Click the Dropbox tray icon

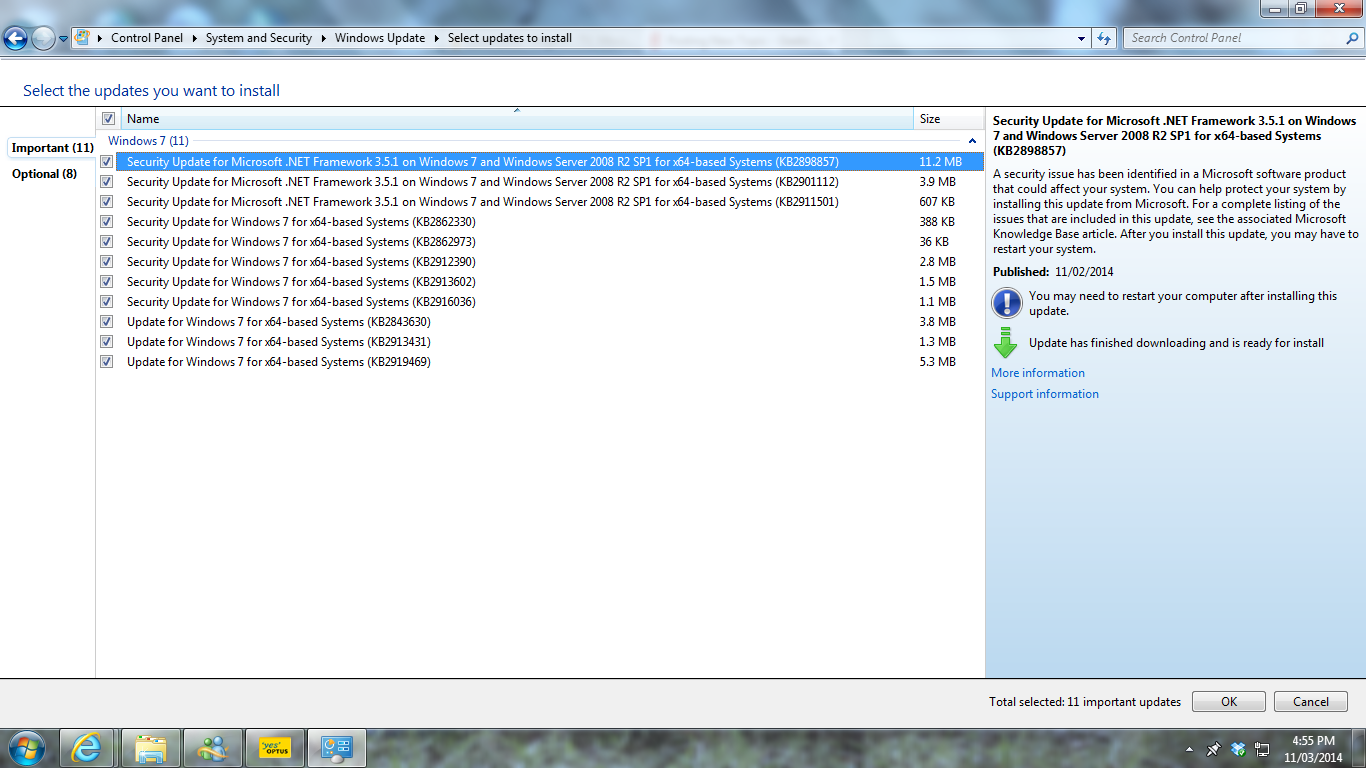(x=1238, y=748)
